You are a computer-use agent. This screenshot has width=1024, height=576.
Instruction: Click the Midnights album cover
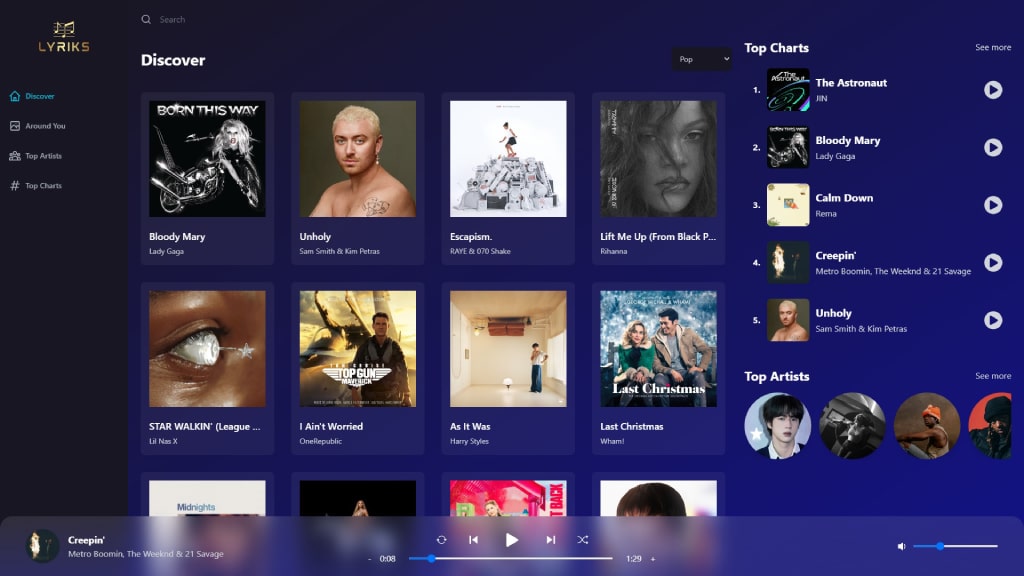207,498
